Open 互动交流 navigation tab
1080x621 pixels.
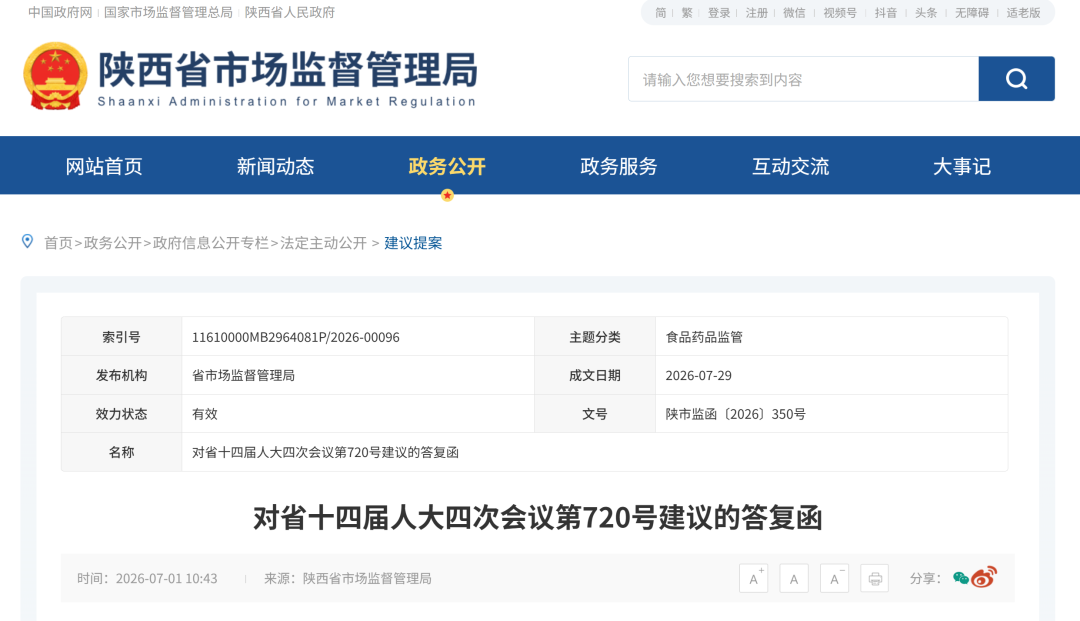(x=791, y=166)
